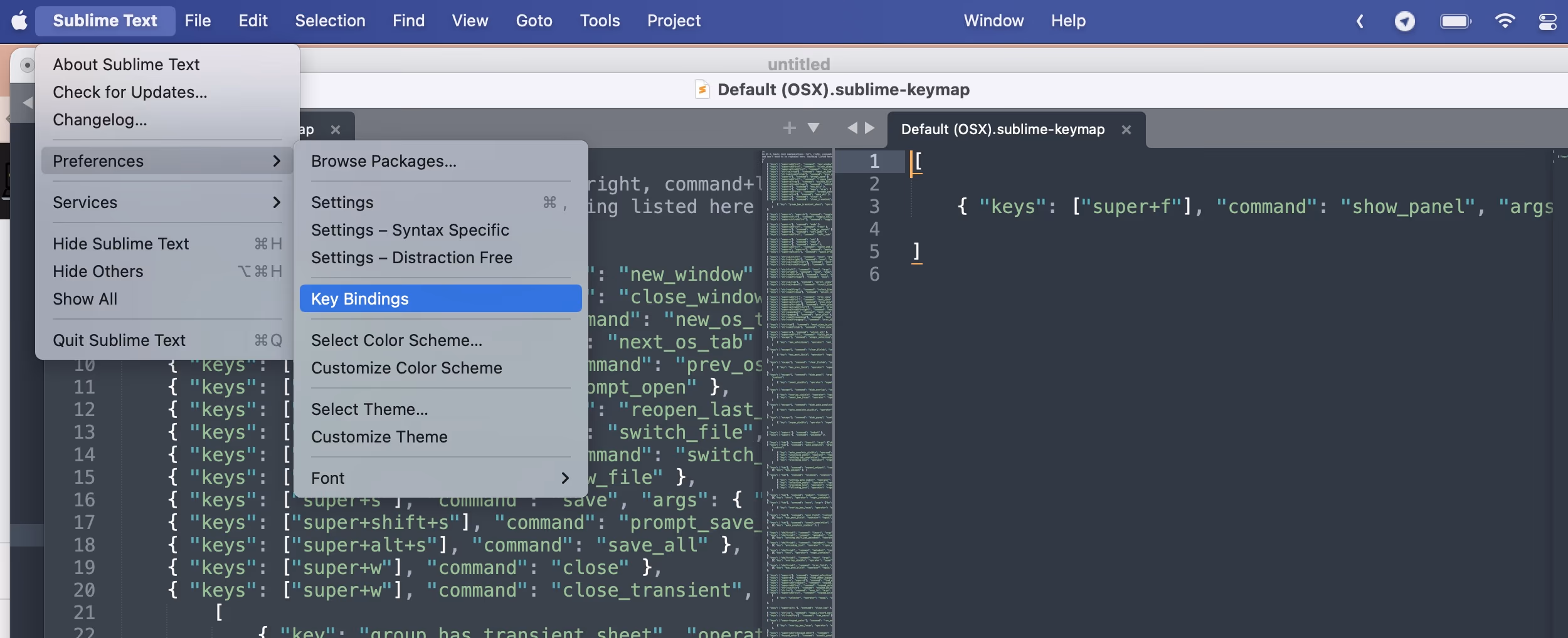
Task: Add a new tab with plus icon
Action: point(789,128)
